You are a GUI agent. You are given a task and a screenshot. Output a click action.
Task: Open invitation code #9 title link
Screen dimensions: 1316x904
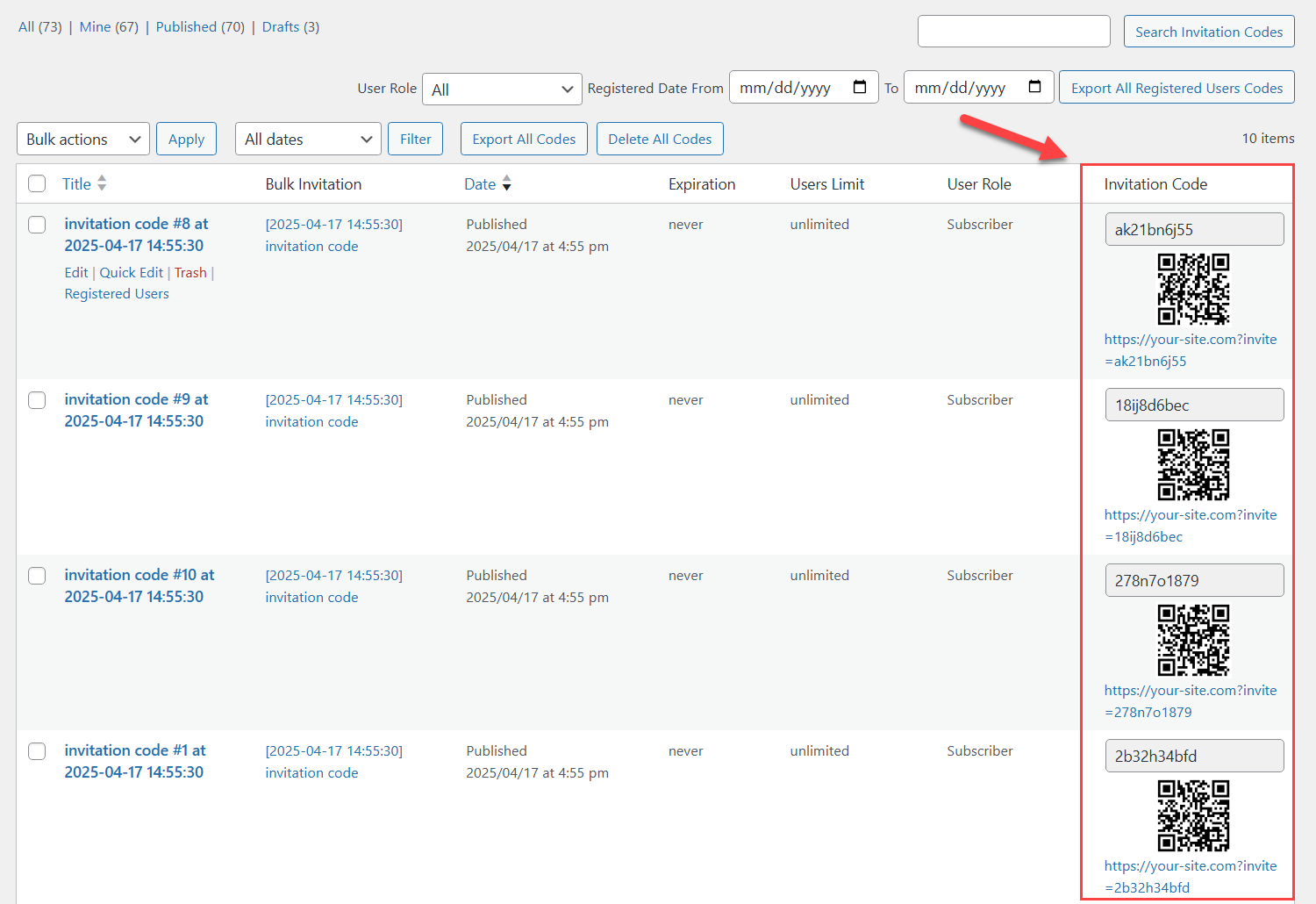coord(136,410)
